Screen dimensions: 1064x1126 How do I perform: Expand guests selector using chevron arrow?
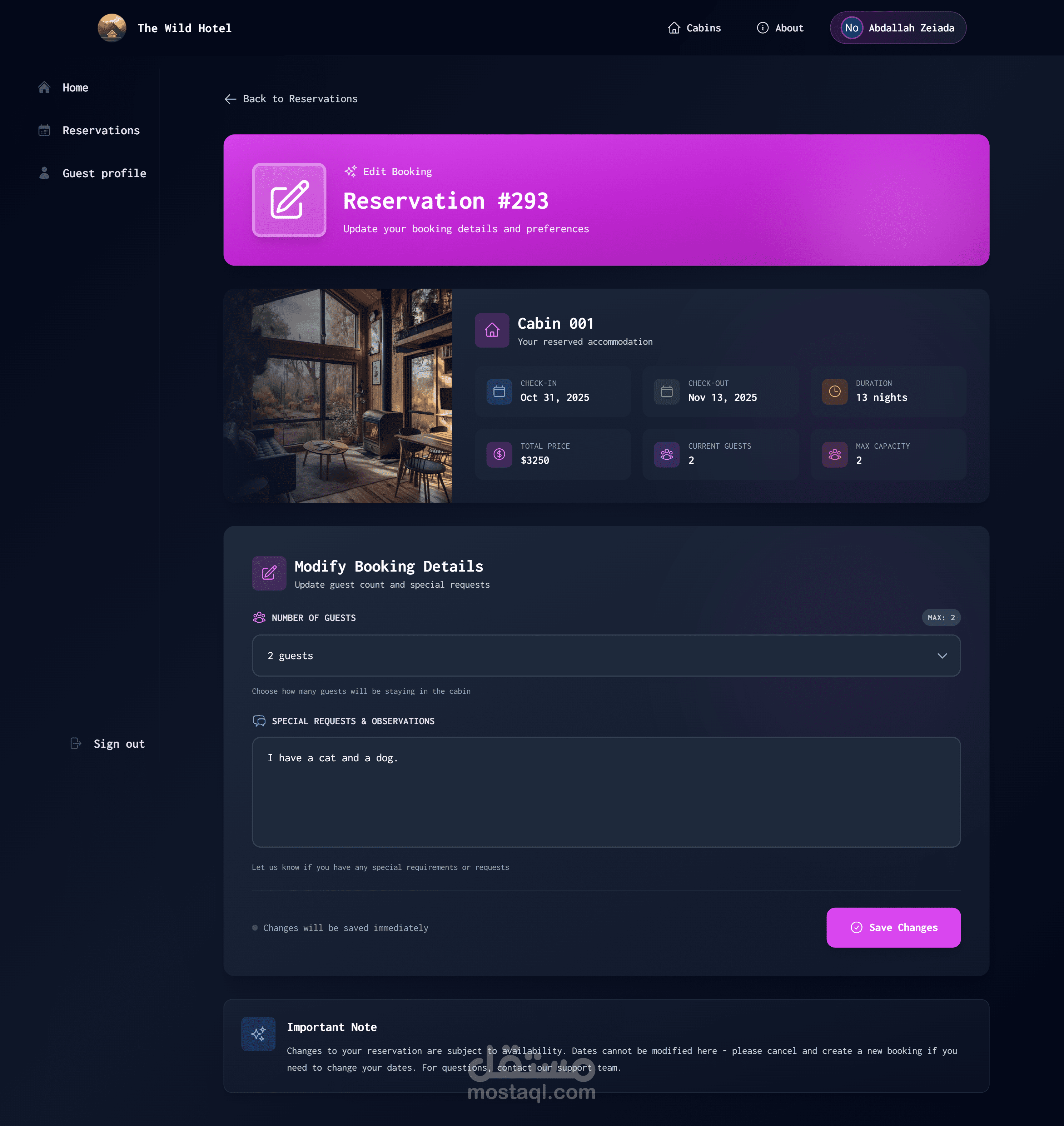click(x=942, y=656)
